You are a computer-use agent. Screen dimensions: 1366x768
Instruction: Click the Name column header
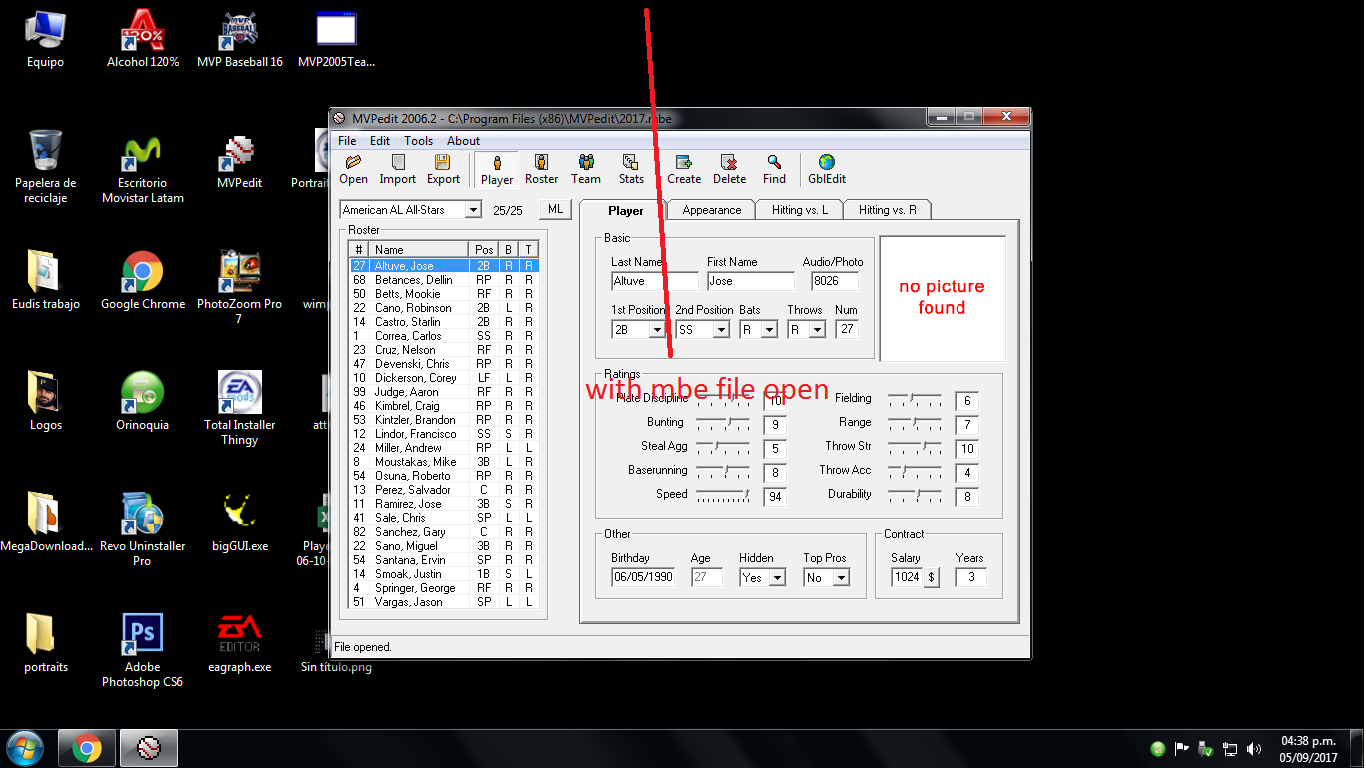[x=419, y=249]
